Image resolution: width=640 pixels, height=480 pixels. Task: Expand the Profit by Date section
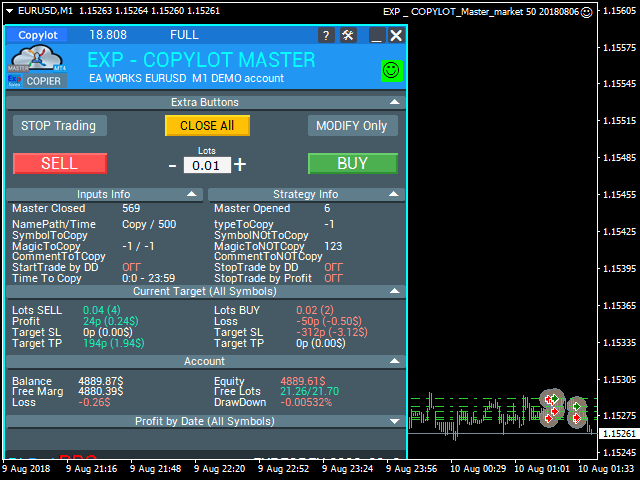(395, 421)
